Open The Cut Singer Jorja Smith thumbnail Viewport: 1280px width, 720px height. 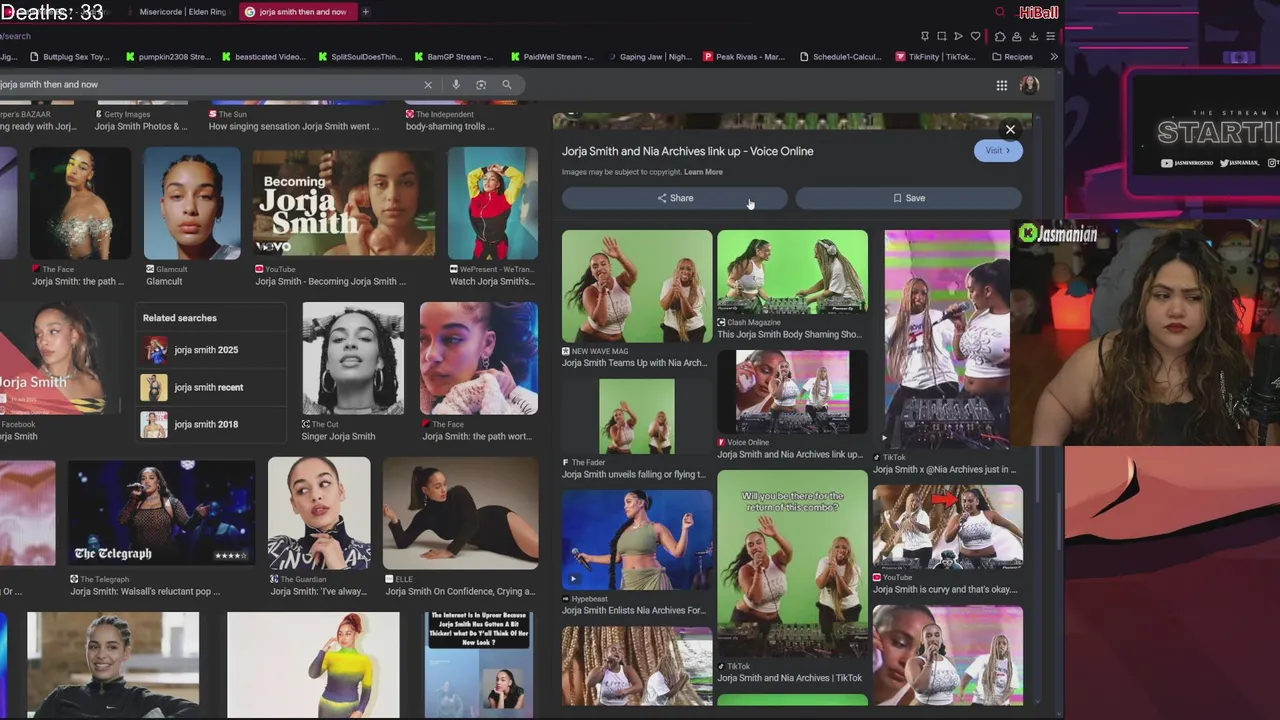point(353,358)
